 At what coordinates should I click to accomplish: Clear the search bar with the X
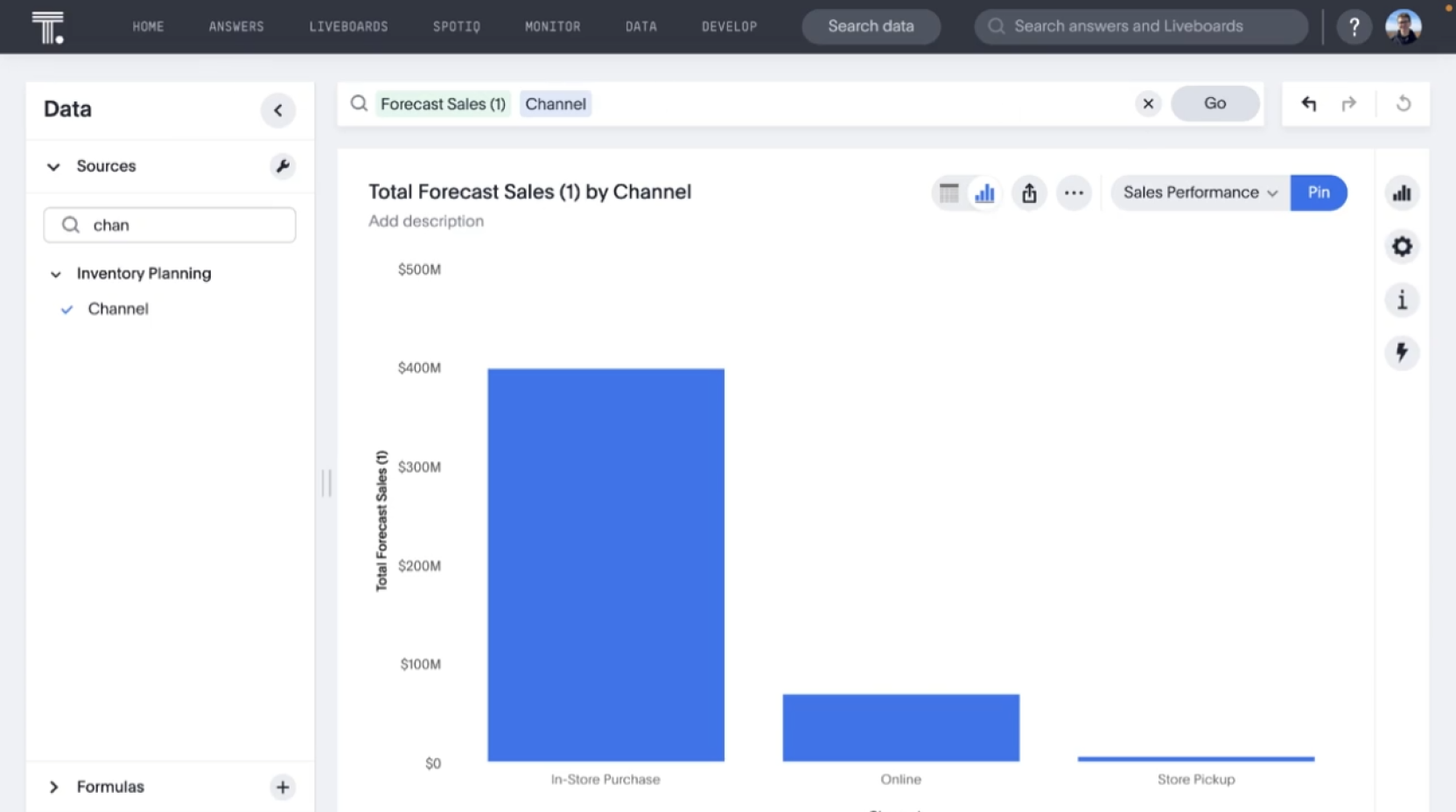[1147, 103]
